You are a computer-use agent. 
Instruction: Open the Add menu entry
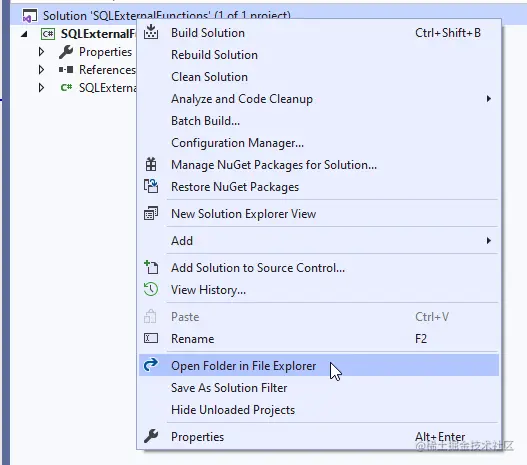[x=319, y=241]
